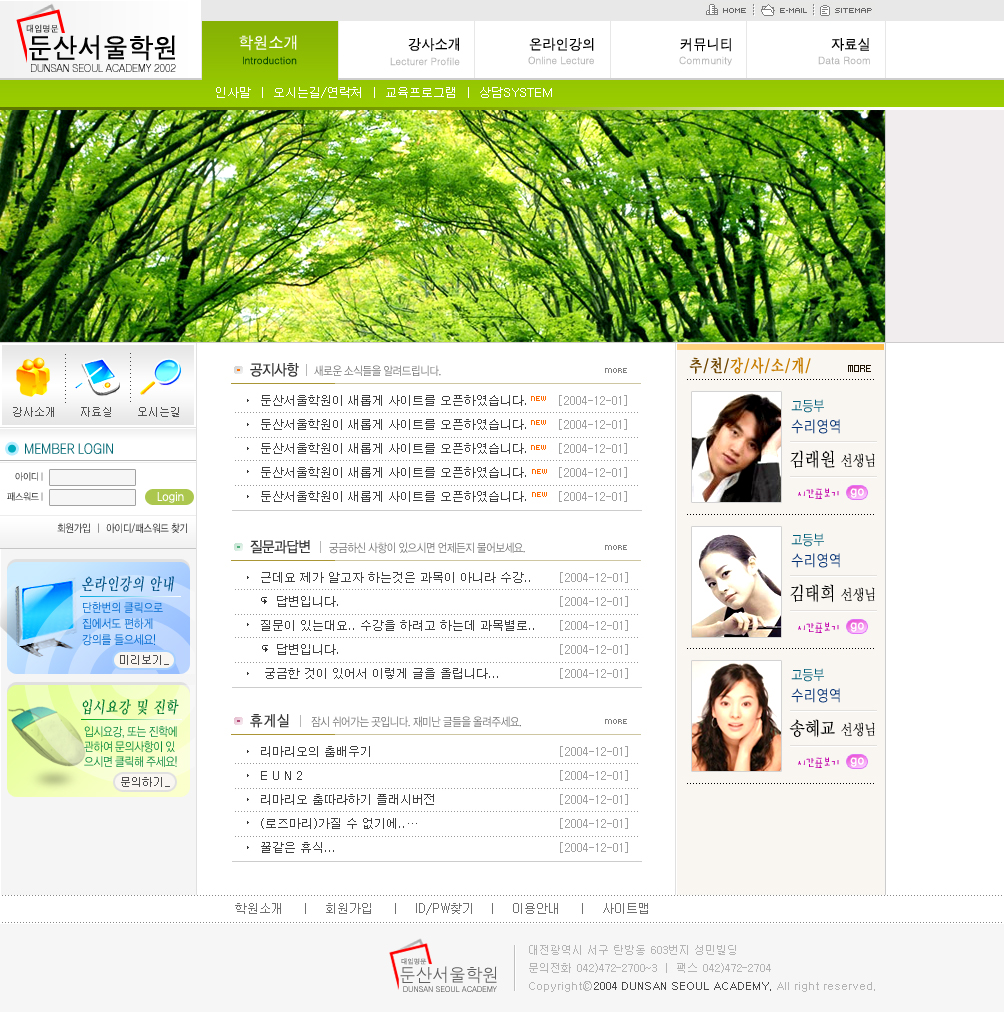Open the 자료실 icon in sidebar
1004x1012 pixels.
point(97,378)
